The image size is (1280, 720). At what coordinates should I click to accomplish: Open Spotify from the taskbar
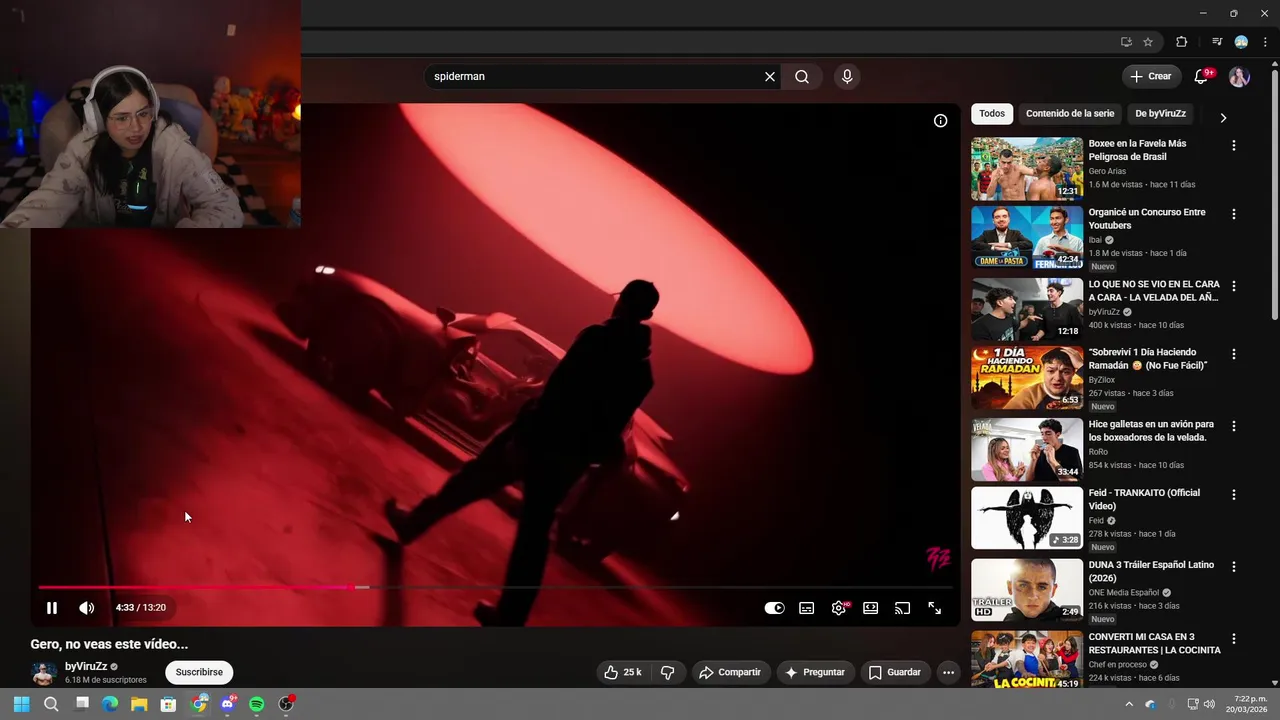[x=257, y=704]
